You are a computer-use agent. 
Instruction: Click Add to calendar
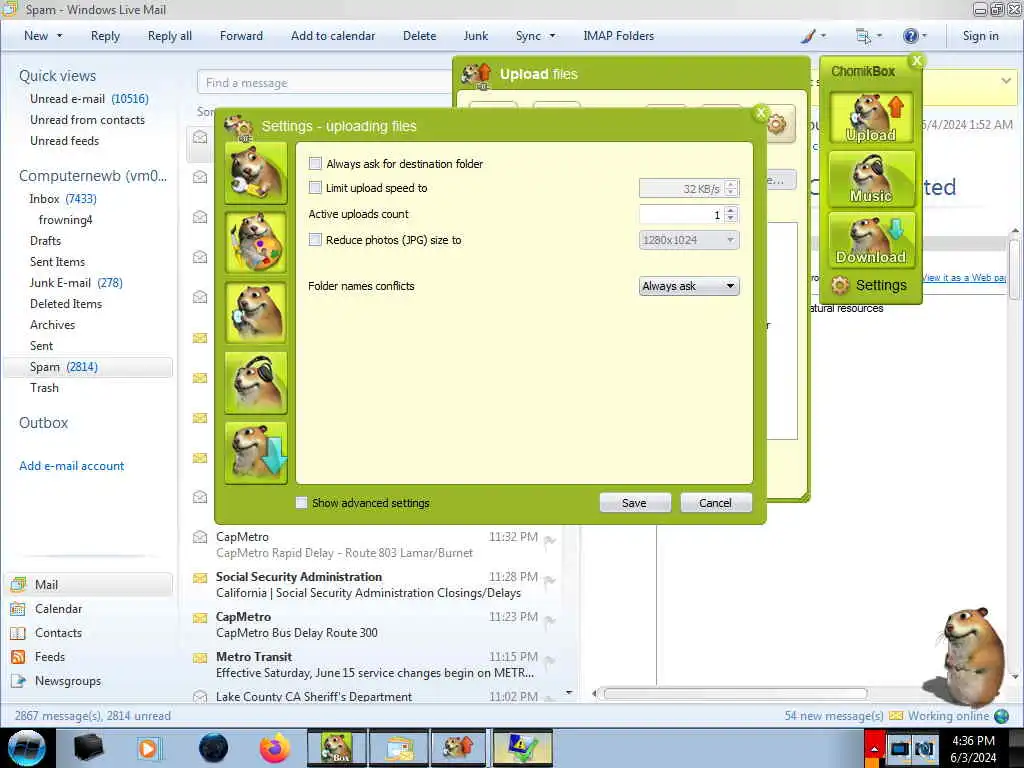[x=333, y=36]
